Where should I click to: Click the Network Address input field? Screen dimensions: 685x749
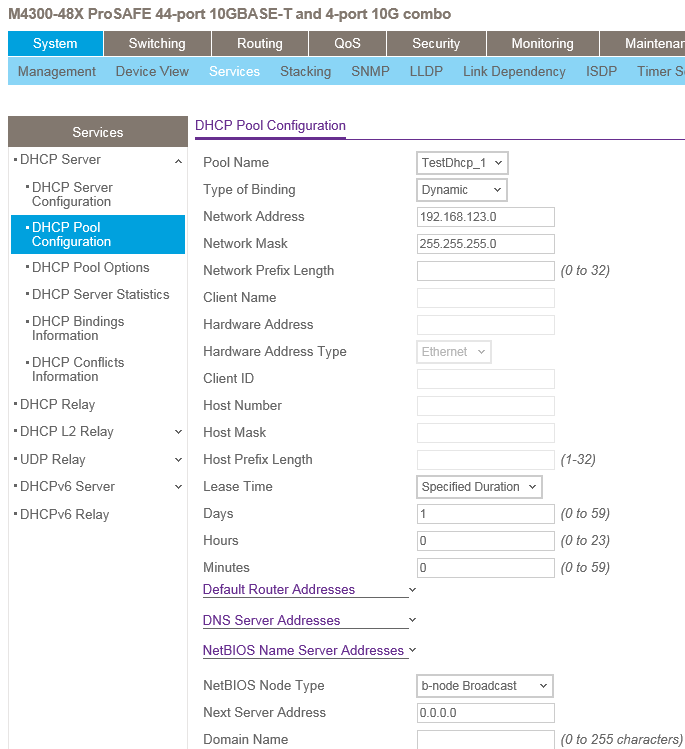click(485, 217)
